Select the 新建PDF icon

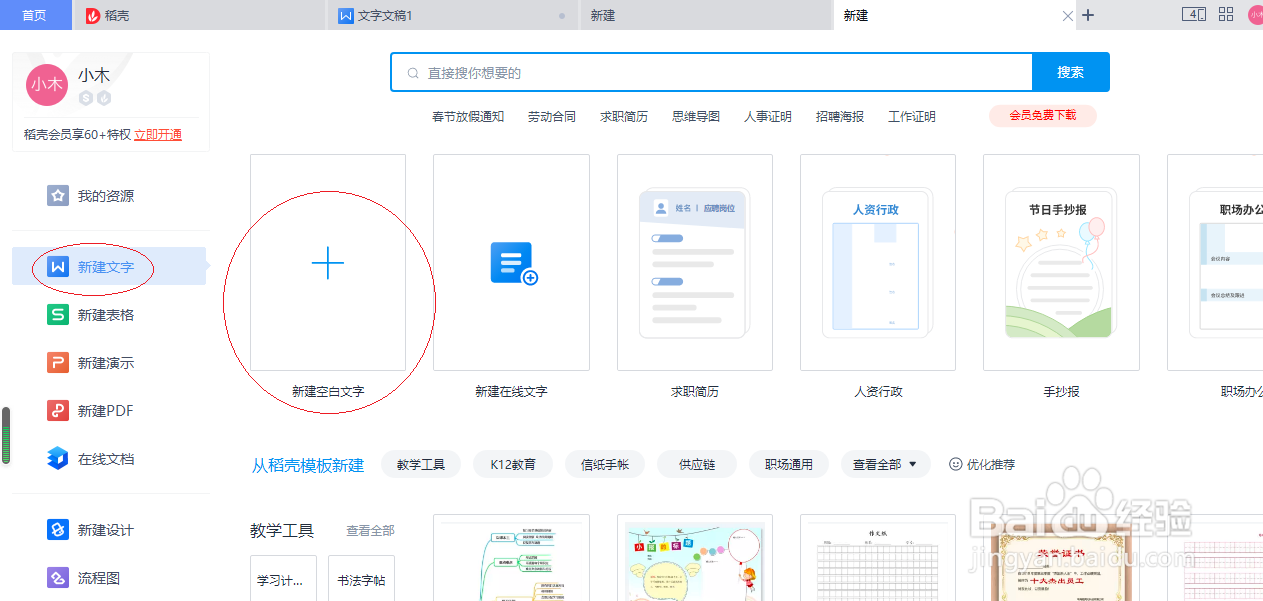click(x=58, y=411)
